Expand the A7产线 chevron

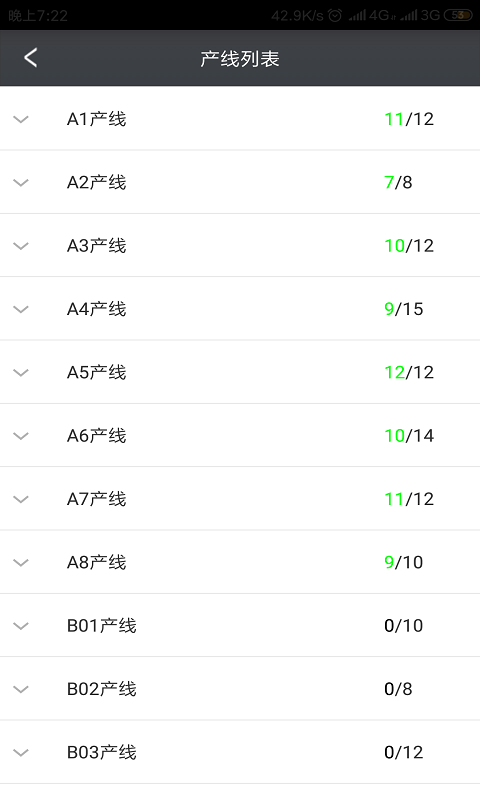21,499
